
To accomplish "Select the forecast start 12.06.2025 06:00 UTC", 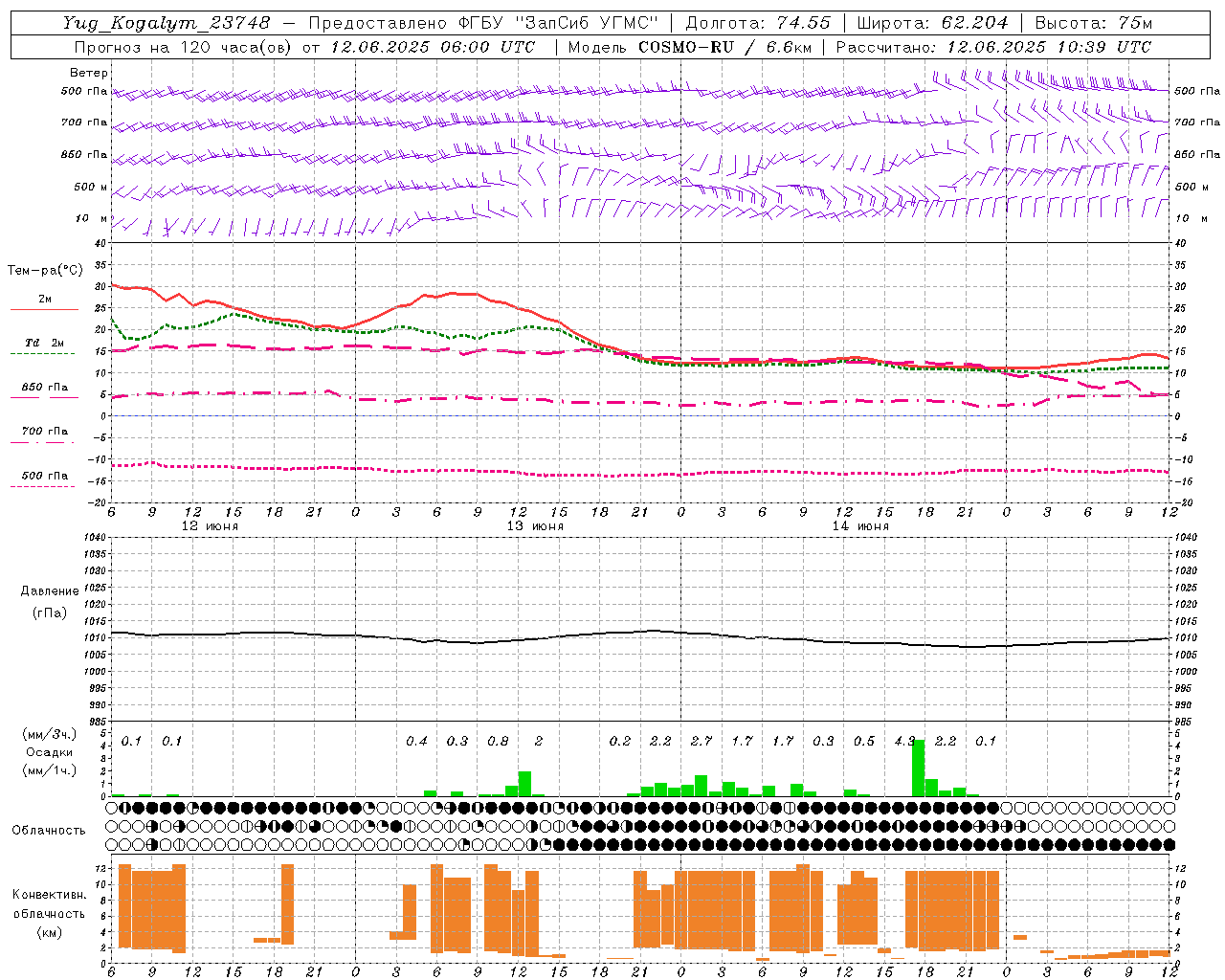I will pyautogui.click(x=433, y=47).
